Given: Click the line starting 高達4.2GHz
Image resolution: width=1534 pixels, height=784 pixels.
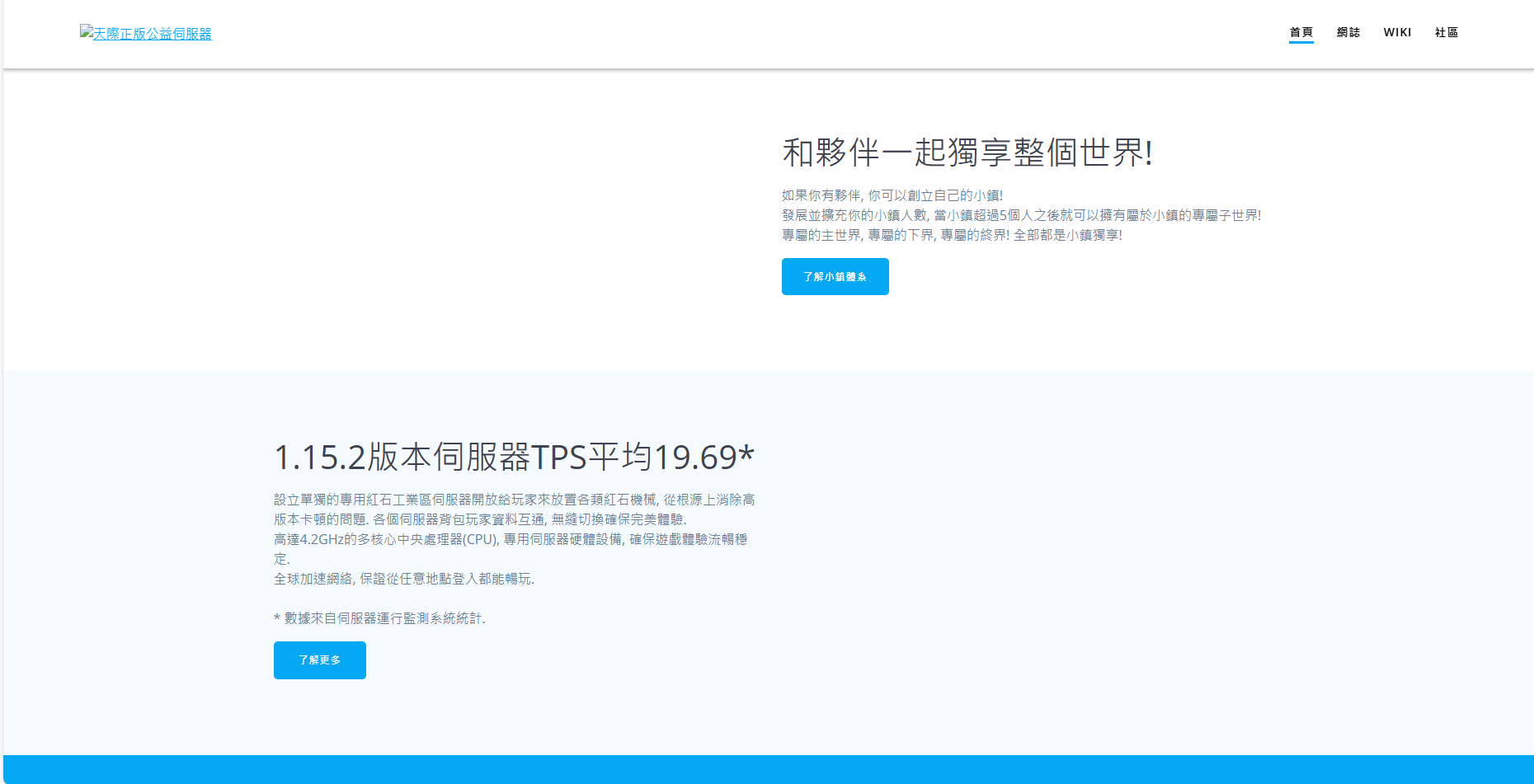Looking at the screenshot, I should [510, 539].
